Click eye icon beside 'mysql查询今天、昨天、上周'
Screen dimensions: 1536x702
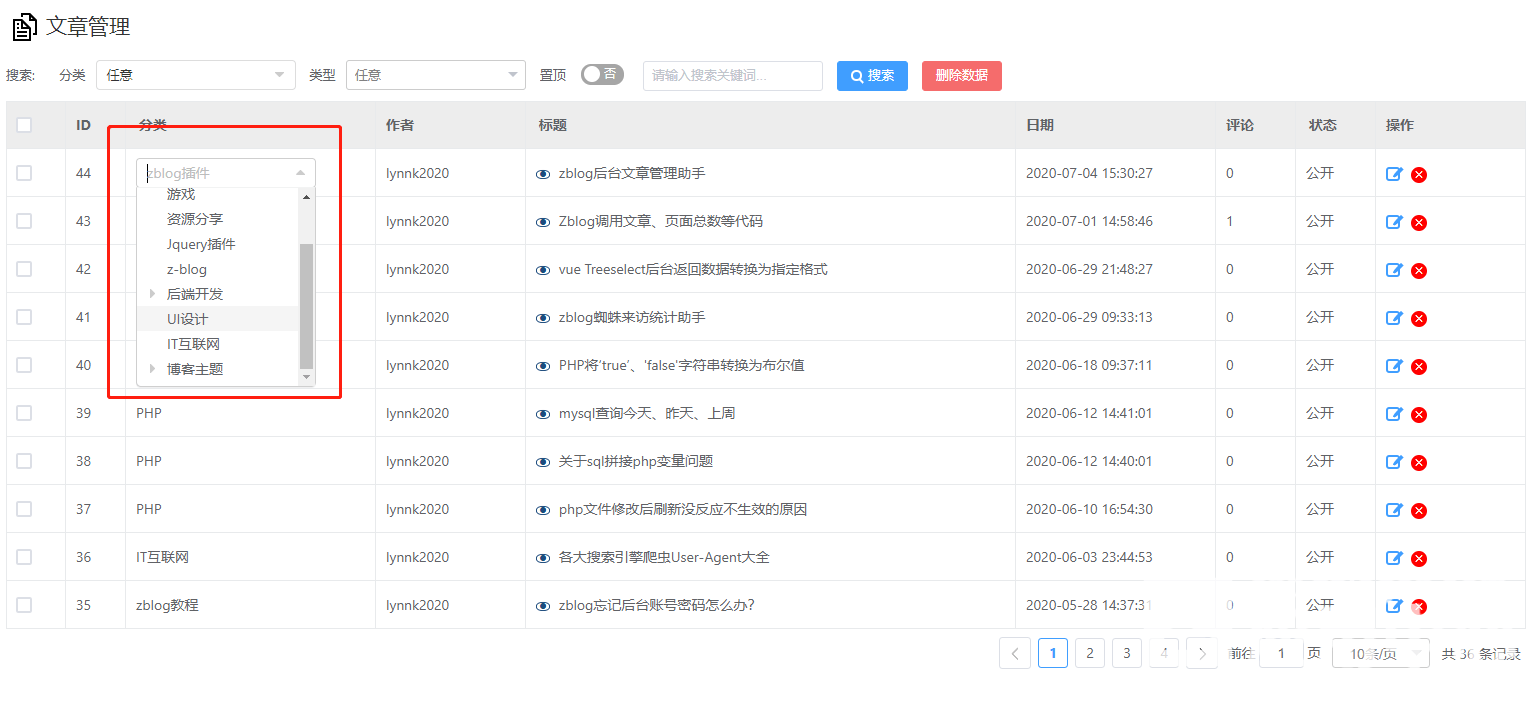pyautogui.click(x=543, y=414)
